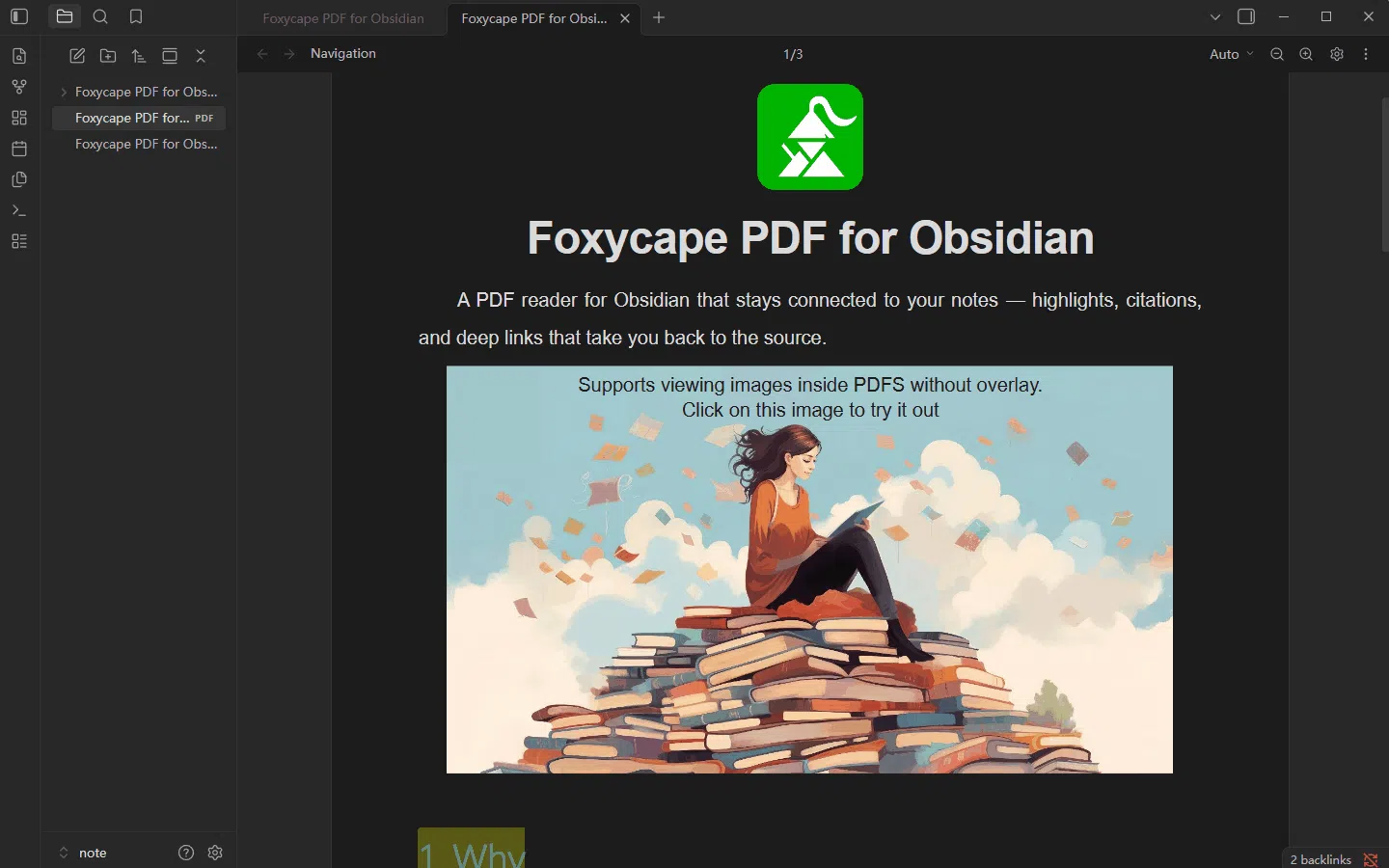Open the file explorer tab

click(x=65, y=16)
